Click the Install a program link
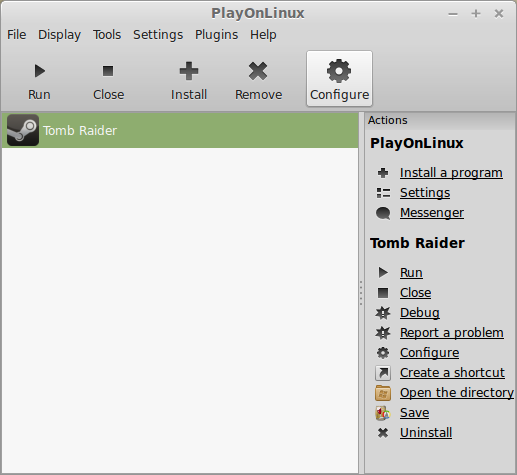Screen dimensions: 517x475 [451, 173]
